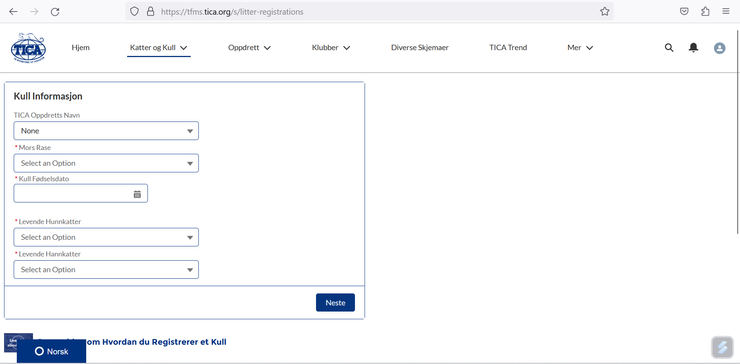Open the Oppdrett navigation menu

(x=249, y=48)
